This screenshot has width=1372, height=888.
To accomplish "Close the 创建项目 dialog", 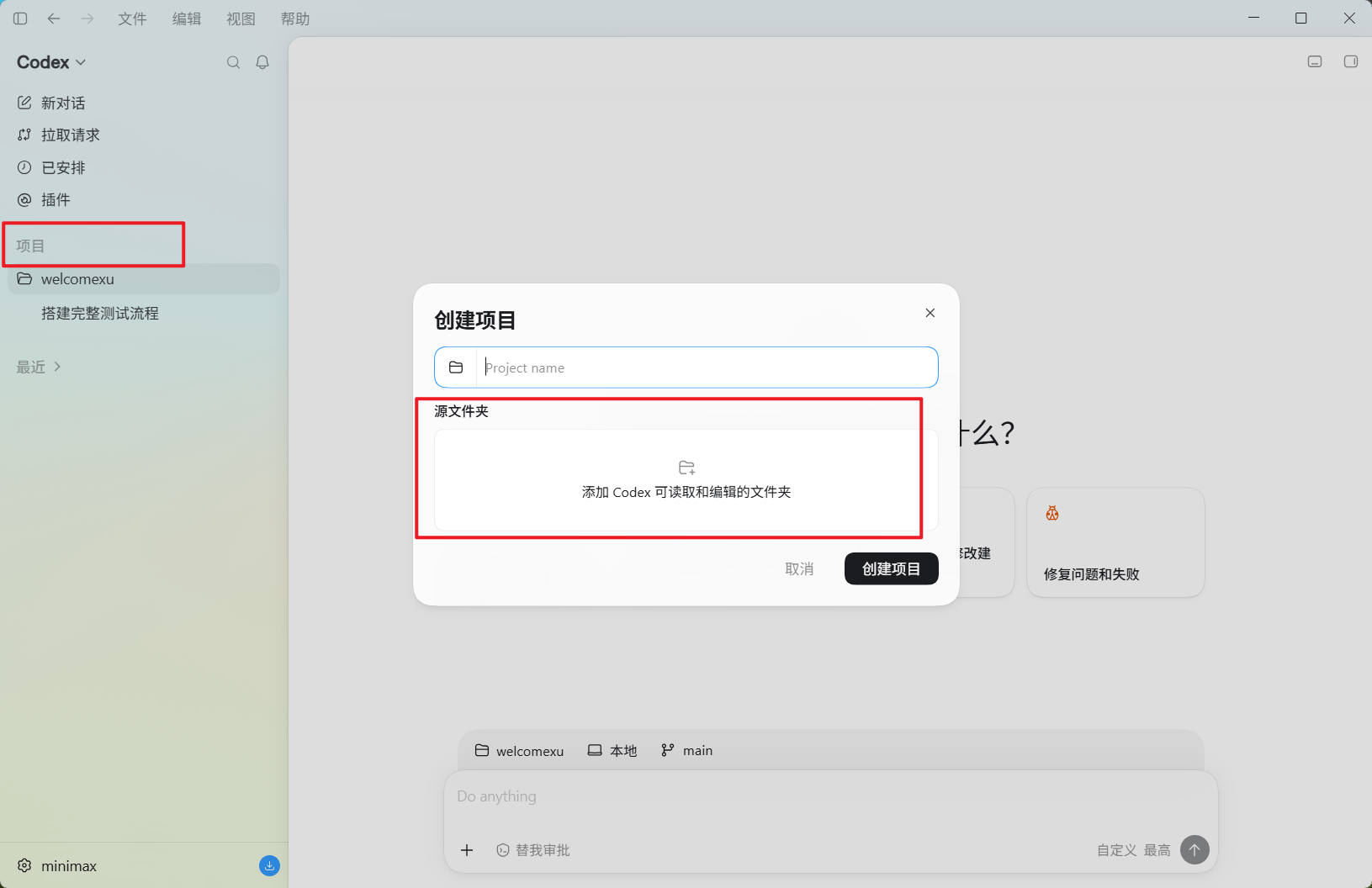I will point(930,313).
